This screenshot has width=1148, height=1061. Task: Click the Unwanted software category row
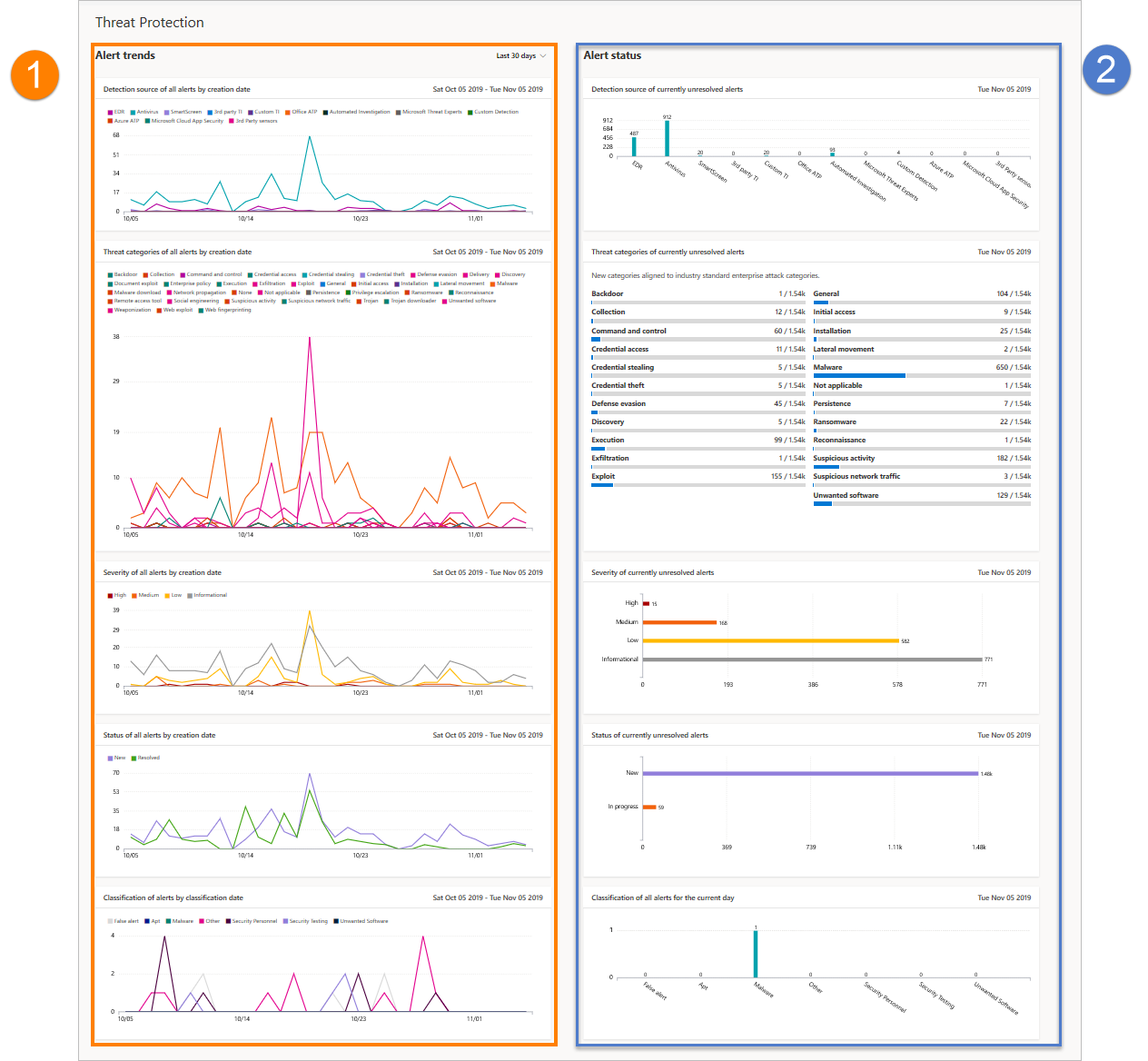click(921, 496)
